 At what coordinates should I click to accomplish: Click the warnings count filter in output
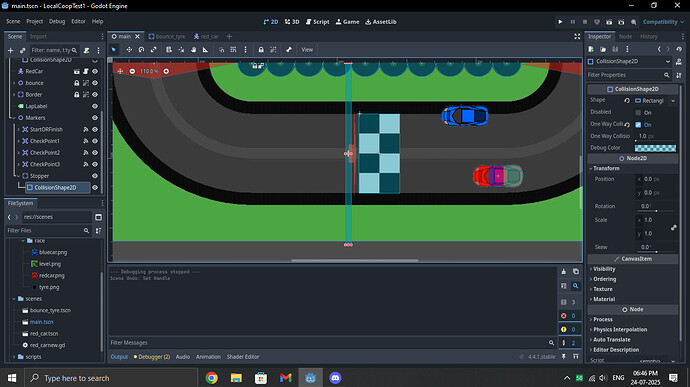[x=568, y=329]
